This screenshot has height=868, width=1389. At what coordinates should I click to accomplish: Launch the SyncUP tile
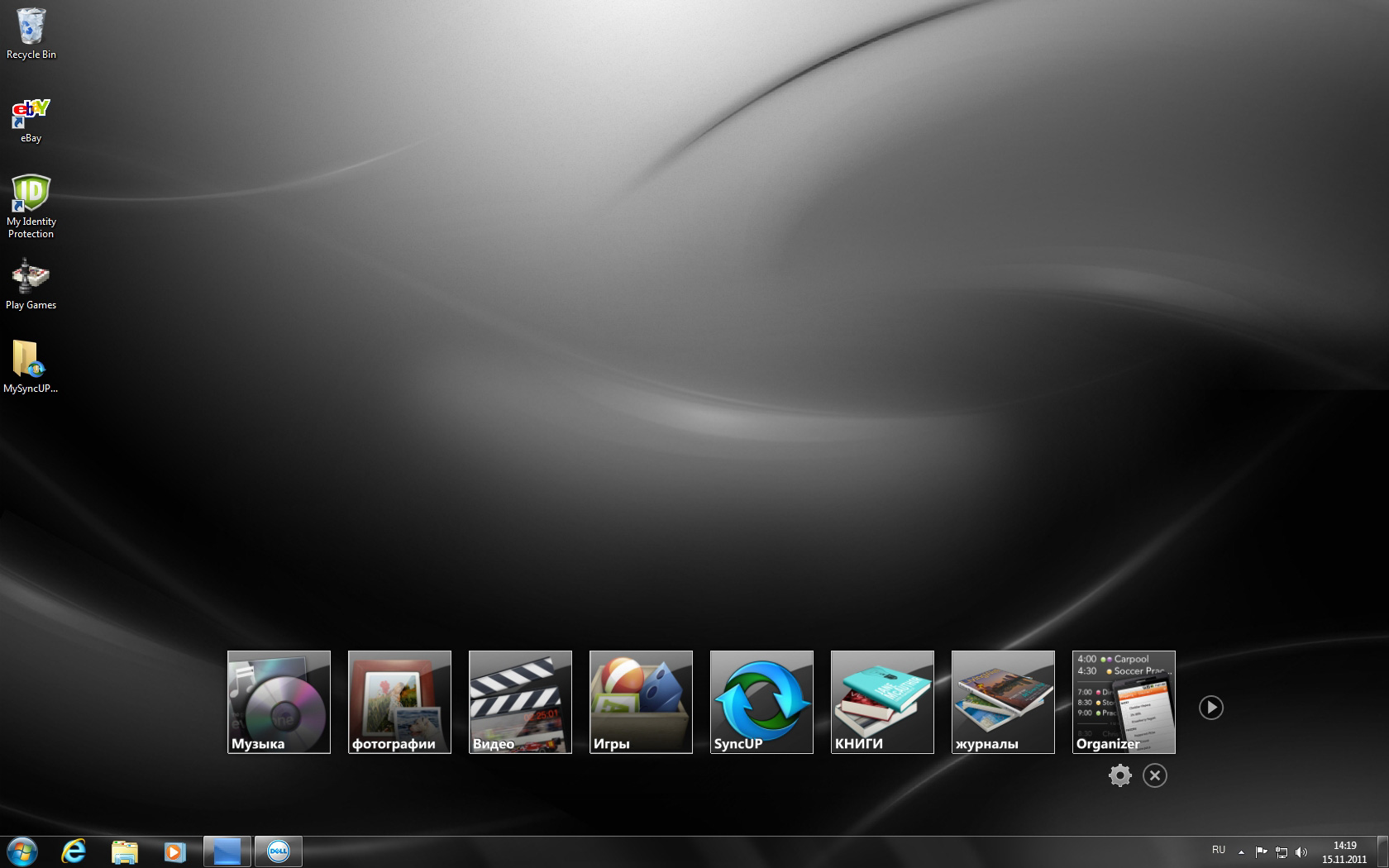[x=761, y=702]
